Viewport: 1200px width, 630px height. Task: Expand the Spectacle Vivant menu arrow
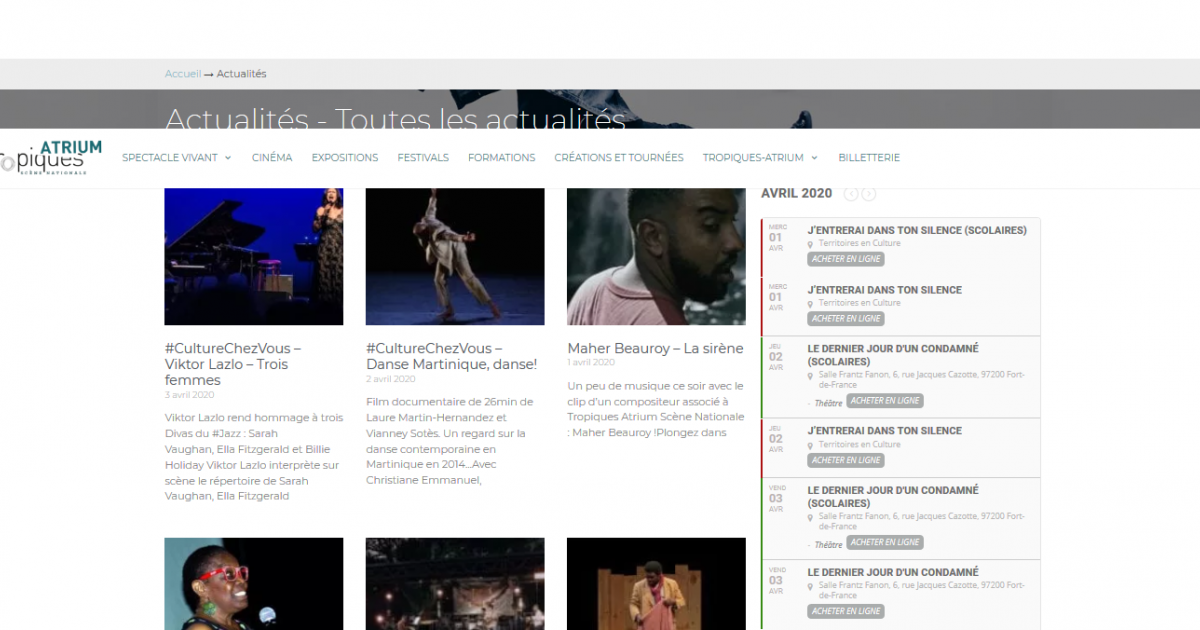click(x=228, y=158)
